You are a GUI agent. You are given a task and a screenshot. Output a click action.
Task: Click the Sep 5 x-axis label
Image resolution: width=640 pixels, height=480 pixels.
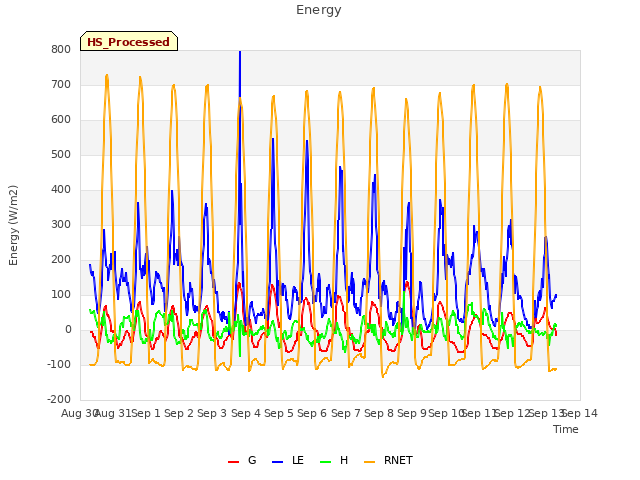[279, 413]
